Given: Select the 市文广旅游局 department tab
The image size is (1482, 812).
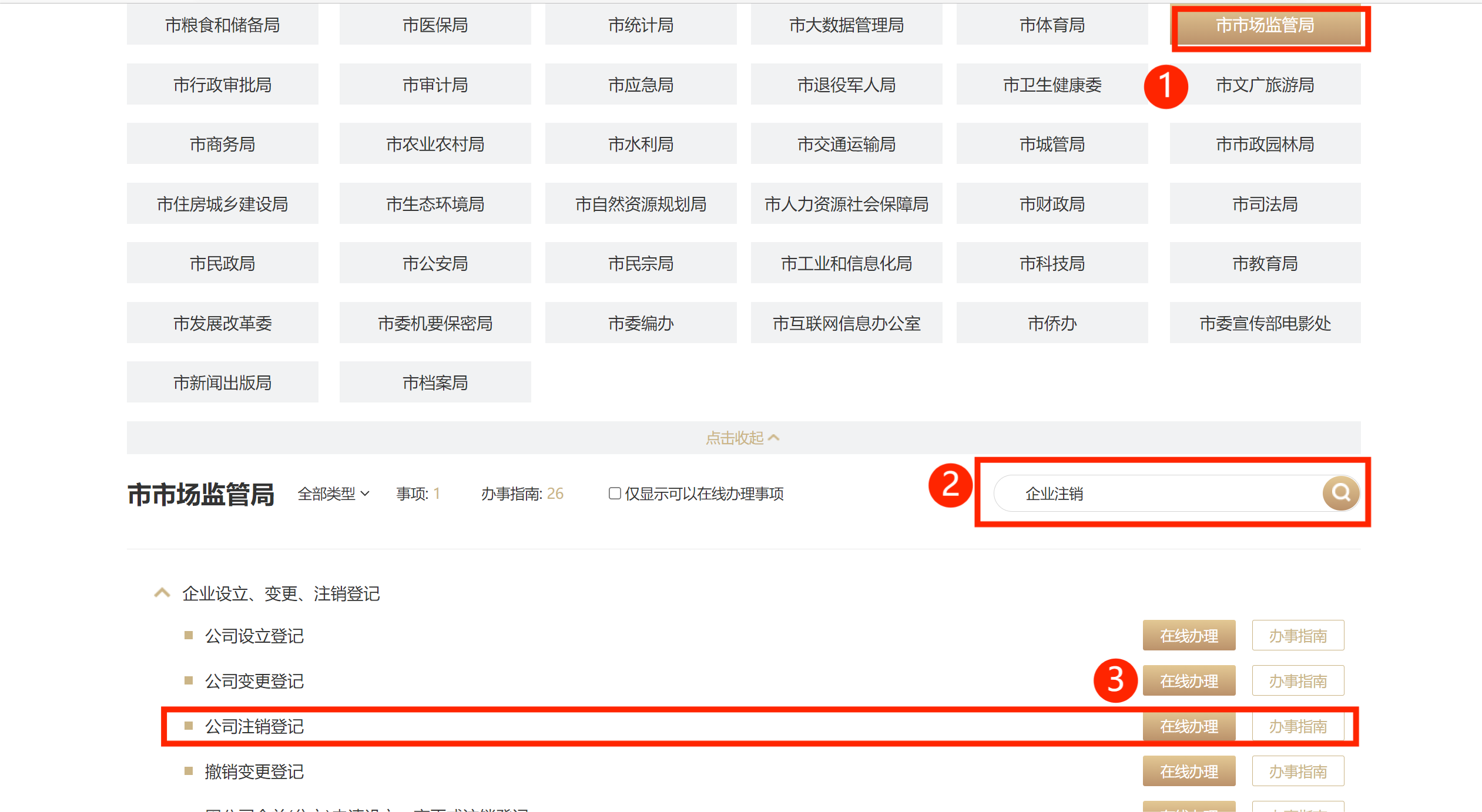Looking at the screenshot, I should 1265,85.
